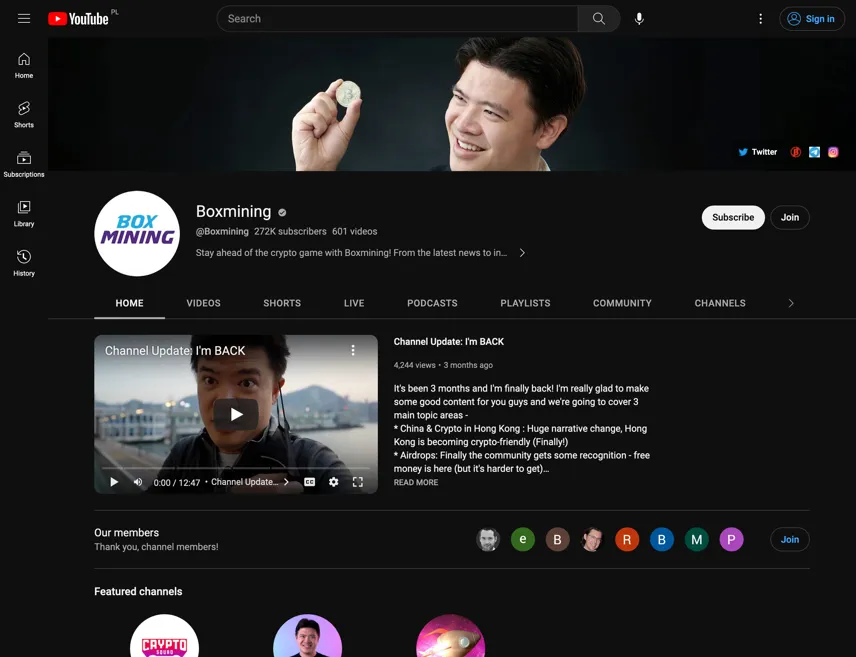Click the search magnifier button
The image size is (856, 657).
598,19
